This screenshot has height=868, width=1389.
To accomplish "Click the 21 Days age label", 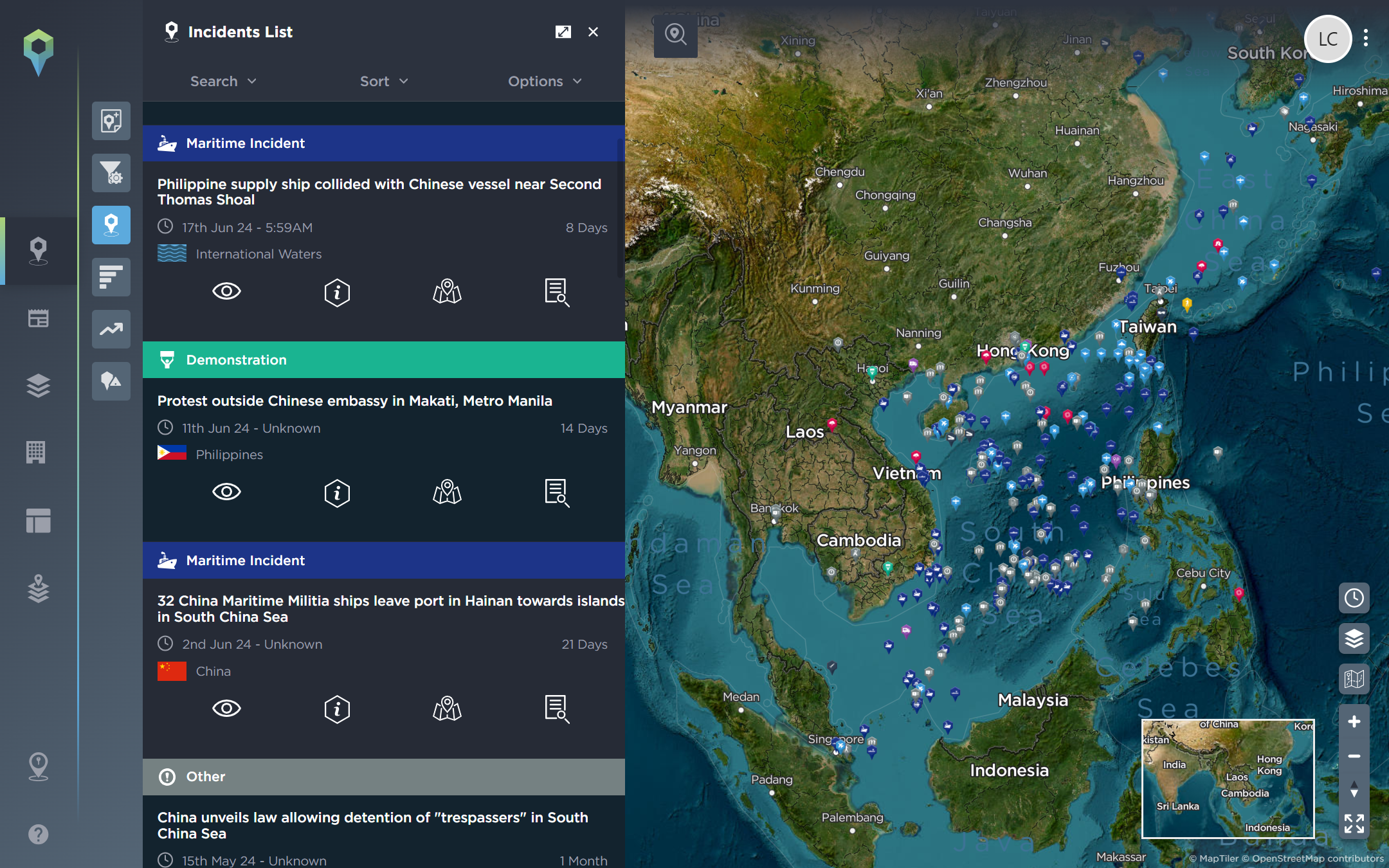I will [x=584, y=644].
